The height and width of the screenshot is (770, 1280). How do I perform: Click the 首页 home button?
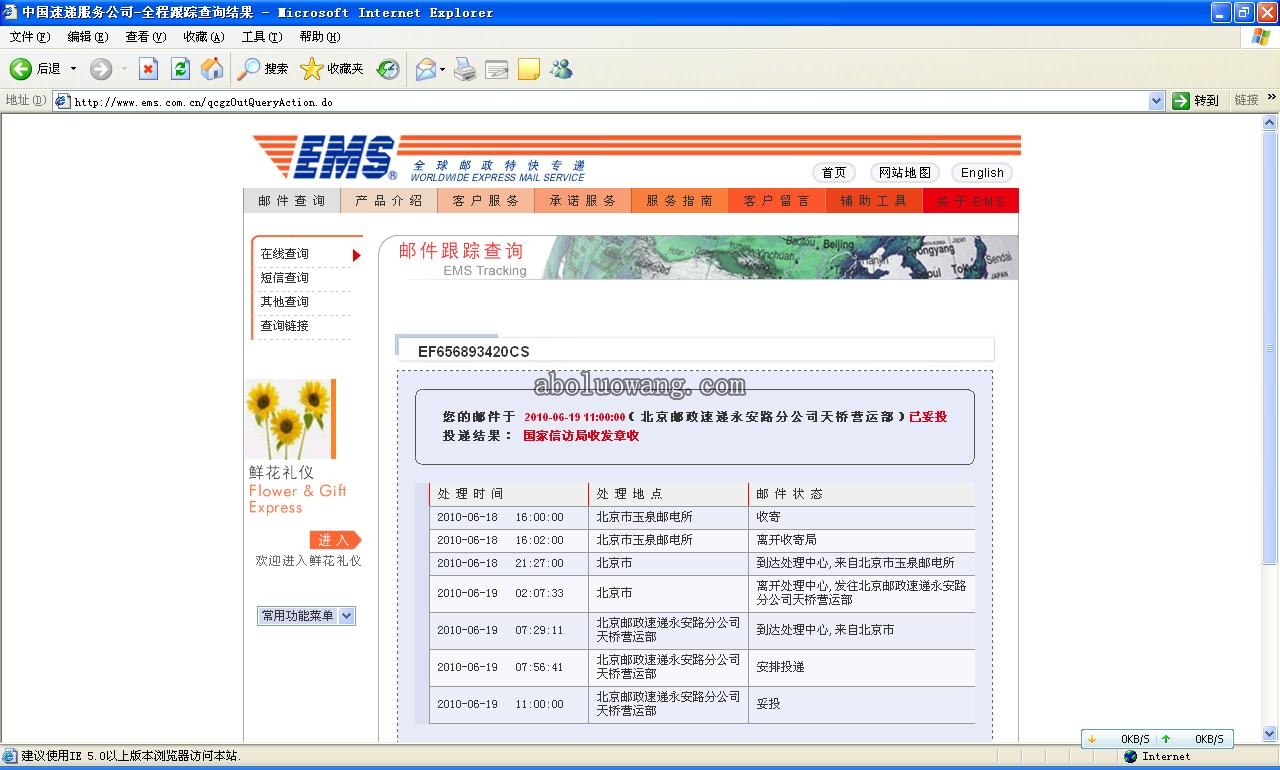point(833,173)
